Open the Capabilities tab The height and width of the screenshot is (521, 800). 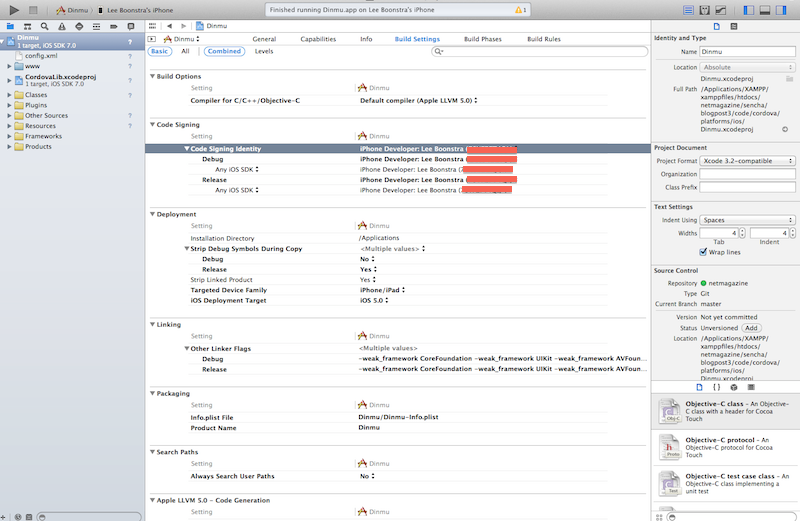(318, 39)
